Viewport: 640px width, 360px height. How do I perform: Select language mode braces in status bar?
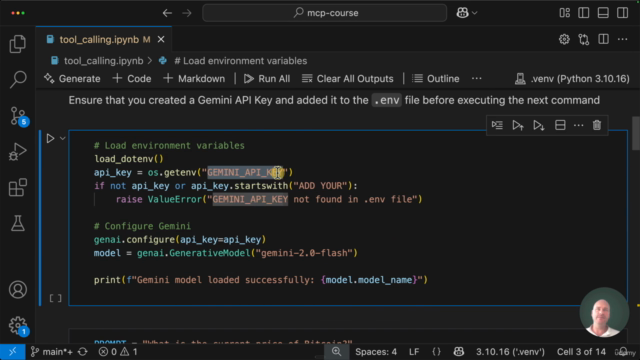click(x=436, y=352)
